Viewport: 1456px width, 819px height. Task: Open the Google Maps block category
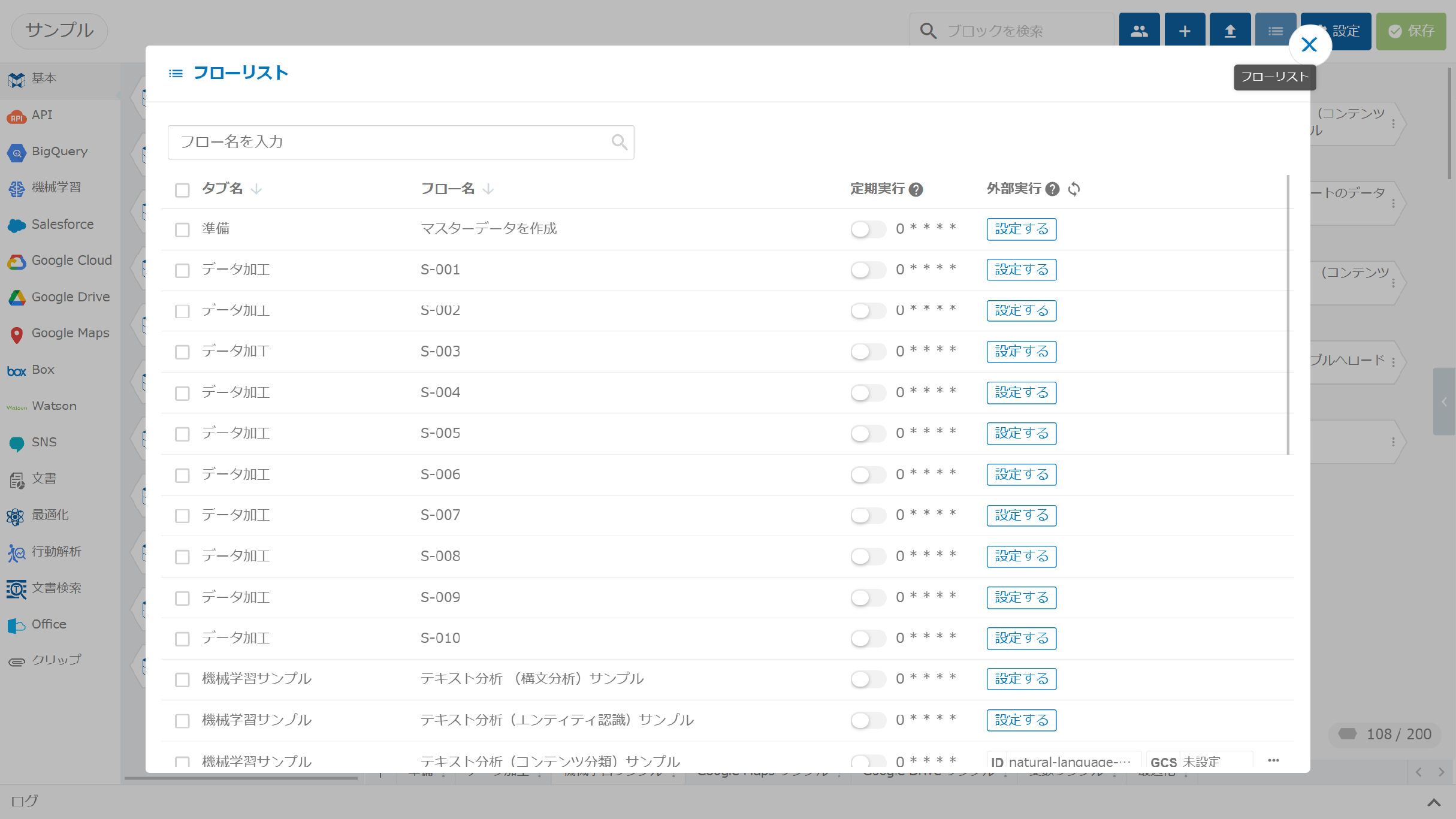pos(60,333)
